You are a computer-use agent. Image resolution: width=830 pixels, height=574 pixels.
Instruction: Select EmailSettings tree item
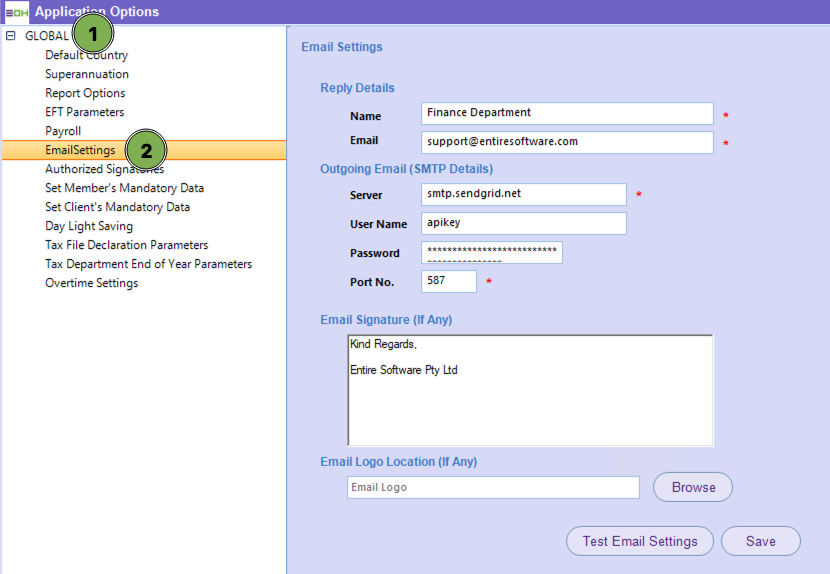pyautogui.click(x=80, y=150)
